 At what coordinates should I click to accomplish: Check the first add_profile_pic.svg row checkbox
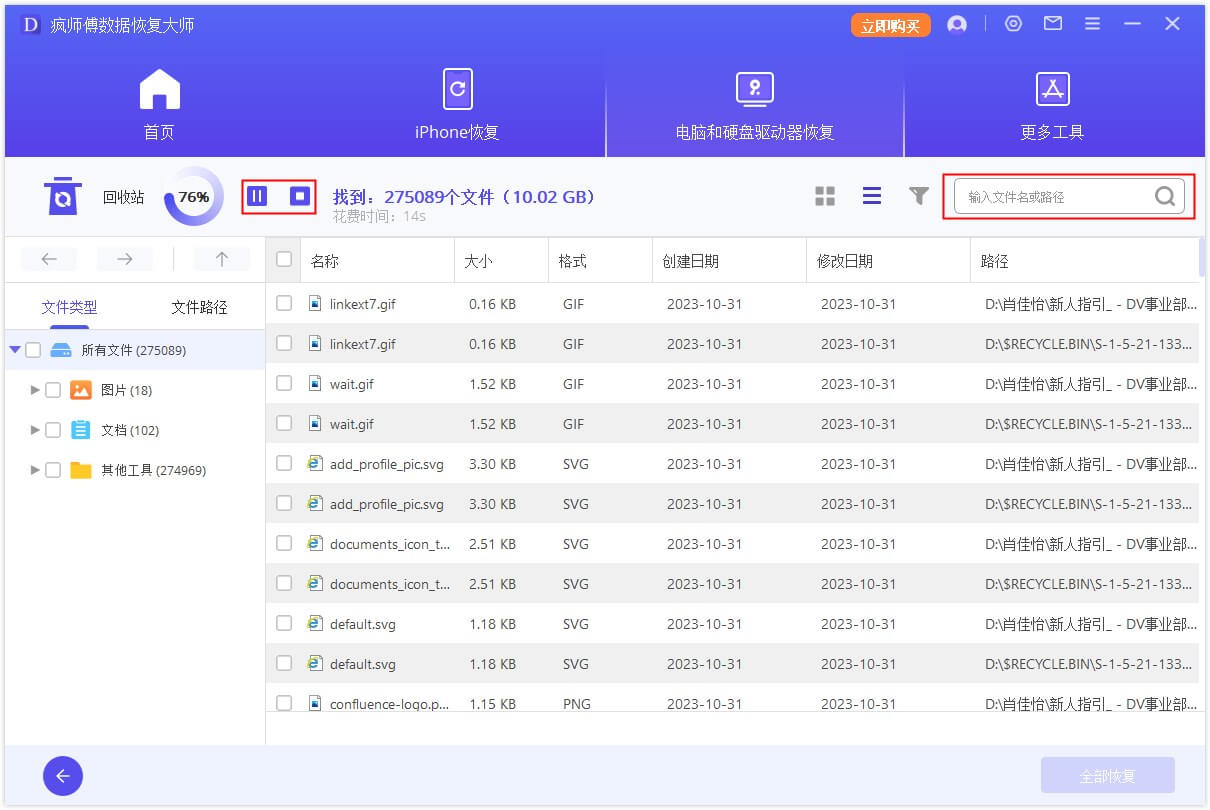click(284, 463)
